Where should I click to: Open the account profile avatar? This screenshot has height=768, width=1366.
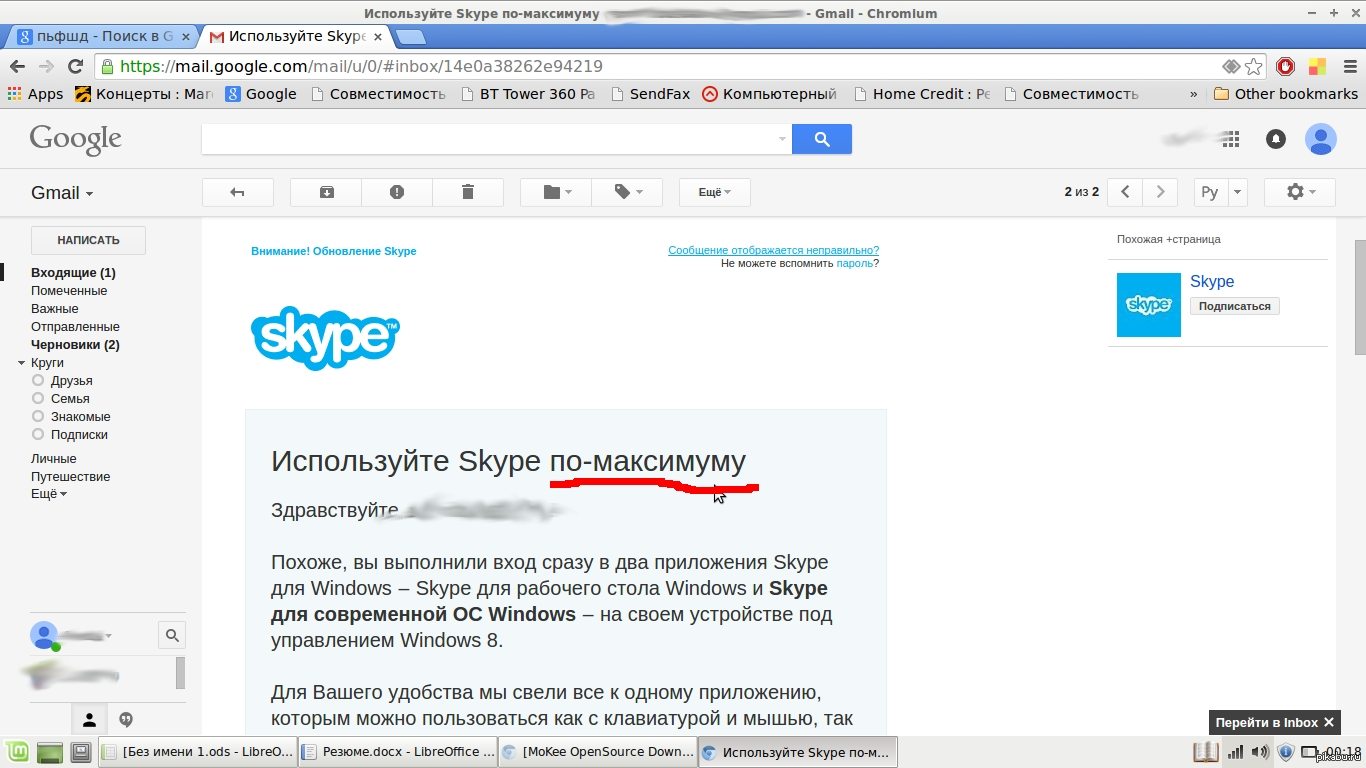pos(1321,139)
